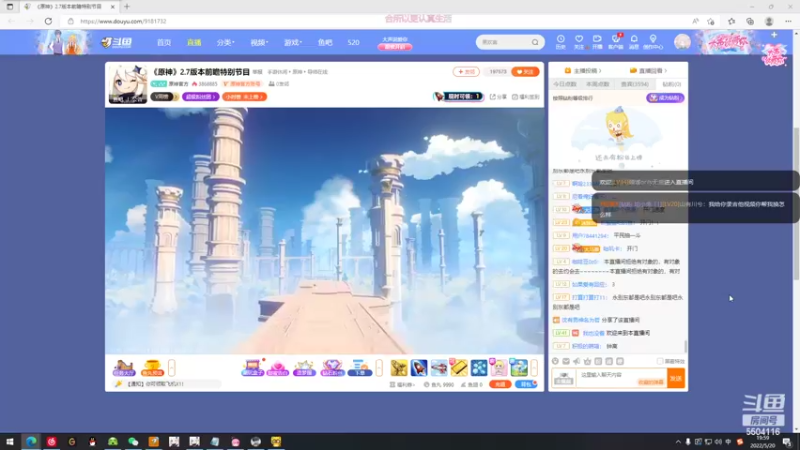Open the star crown activity icon

[304, 367]
